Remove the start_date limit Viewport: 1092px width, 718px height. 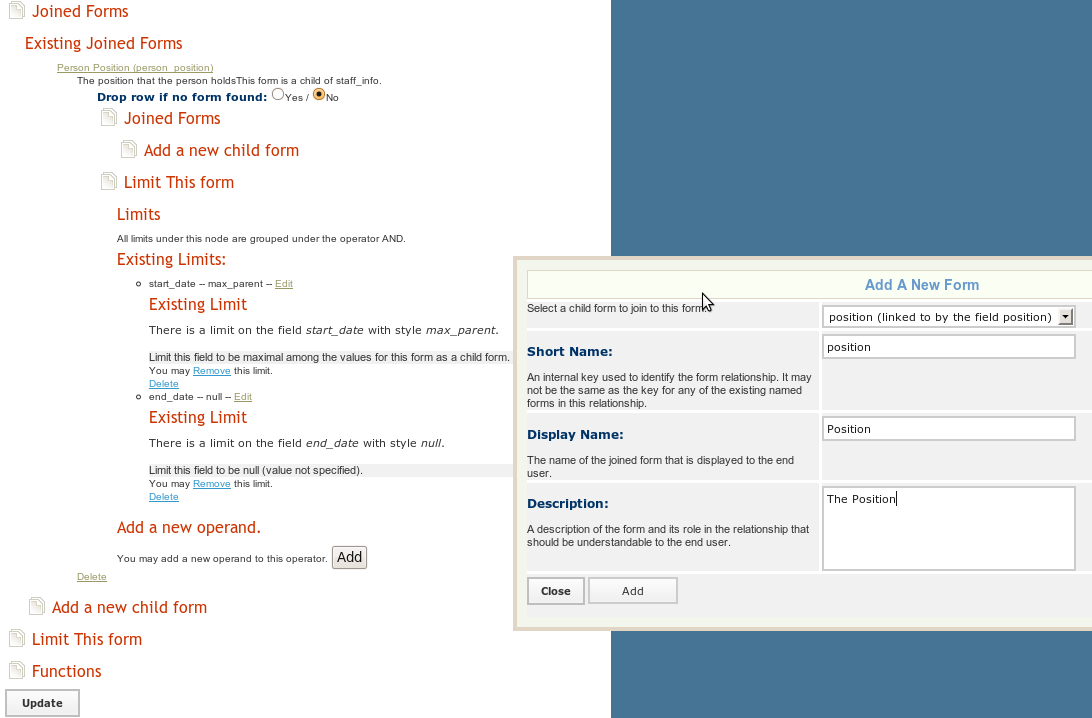pos(212,370)
